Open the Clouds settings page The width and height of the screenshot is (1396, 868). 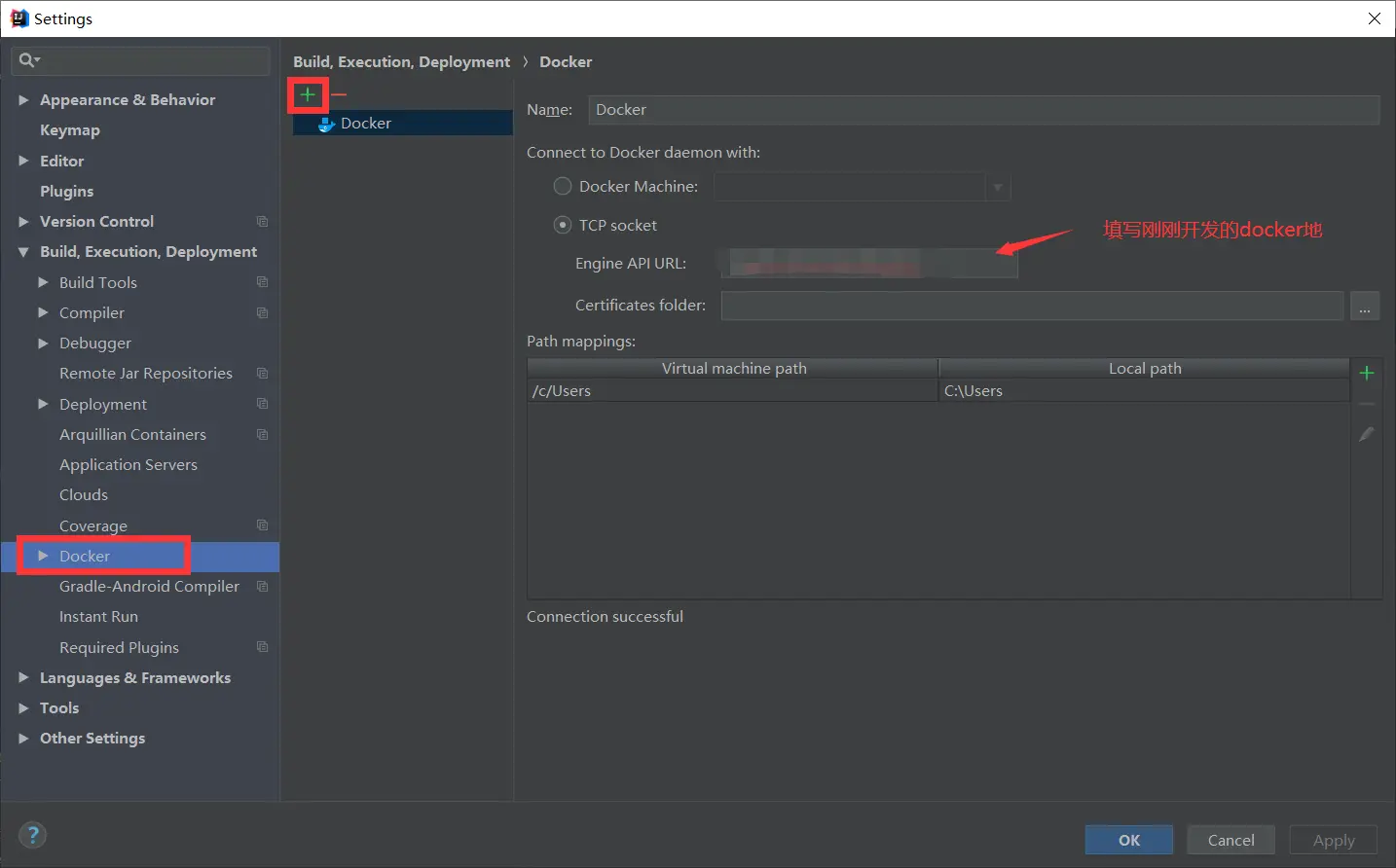click(x=84, y=495)
